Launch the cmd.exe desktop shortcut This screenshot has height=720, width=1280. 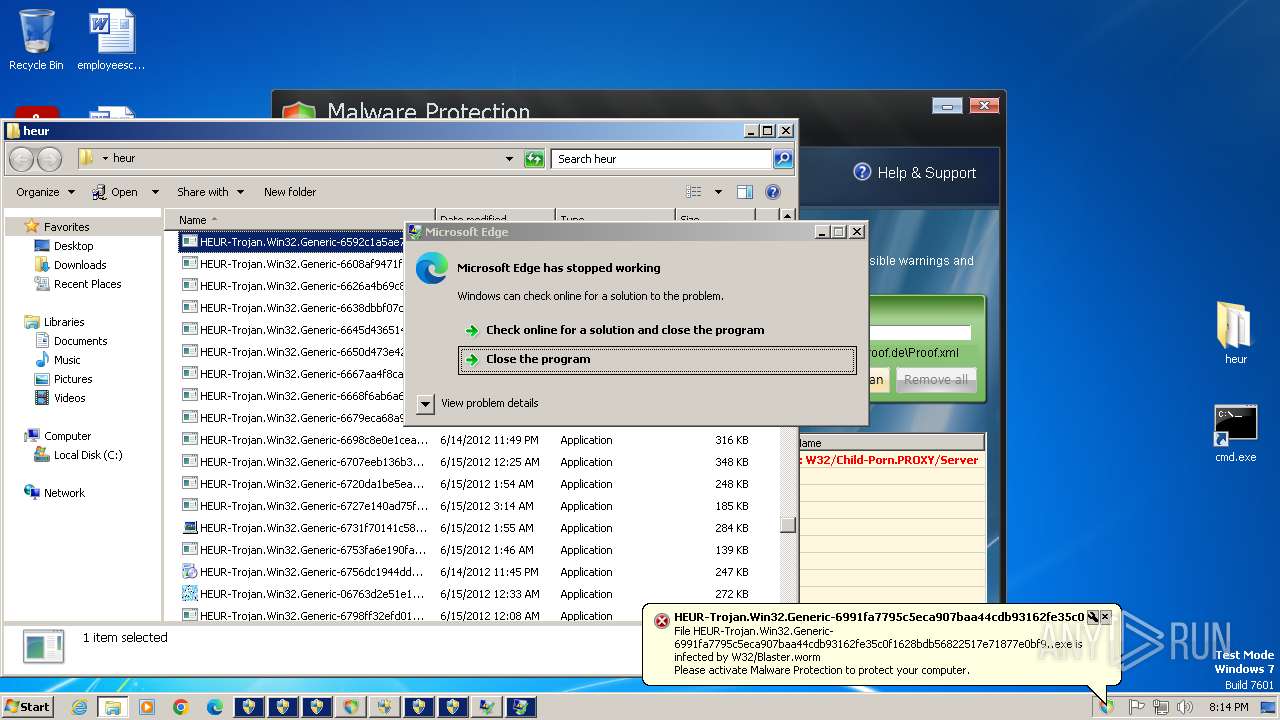point(1235,433)
